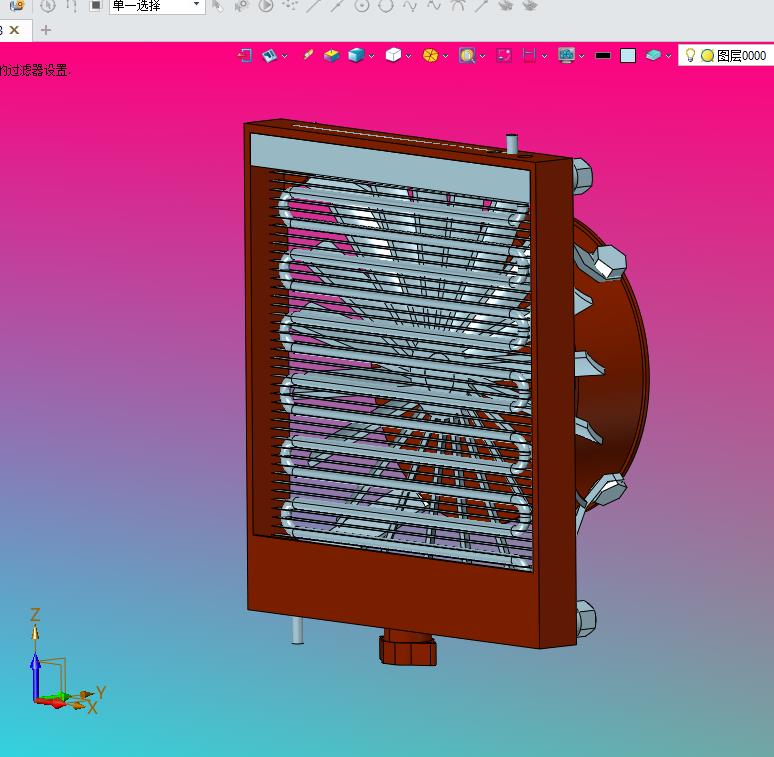Click the teal face shape icon
The image size is (774, 757).
coord(653,55)
